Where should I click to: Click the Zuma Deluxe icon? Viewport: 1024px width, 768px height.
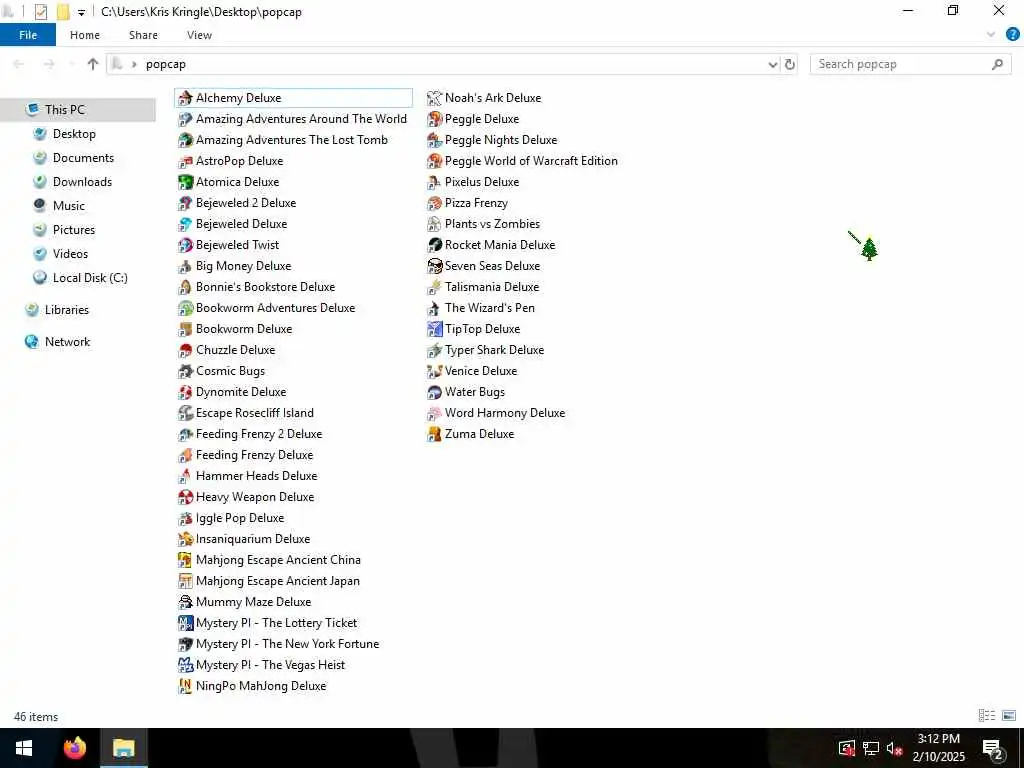tap(434, 434)
